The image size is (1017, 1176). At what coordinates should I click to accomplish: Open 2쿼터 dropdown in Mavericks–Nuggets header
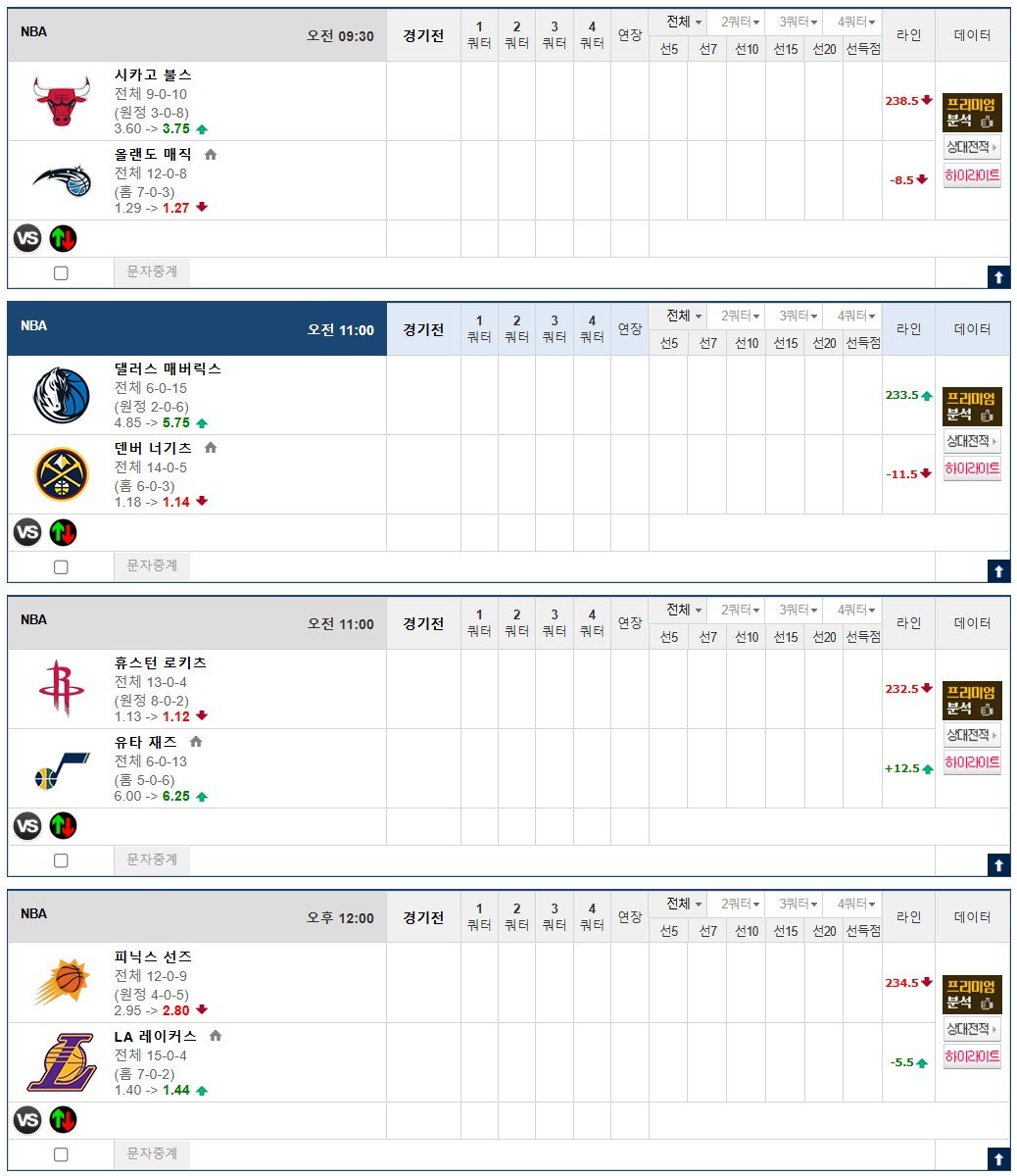pyautogui.click(x=740, y=316)
